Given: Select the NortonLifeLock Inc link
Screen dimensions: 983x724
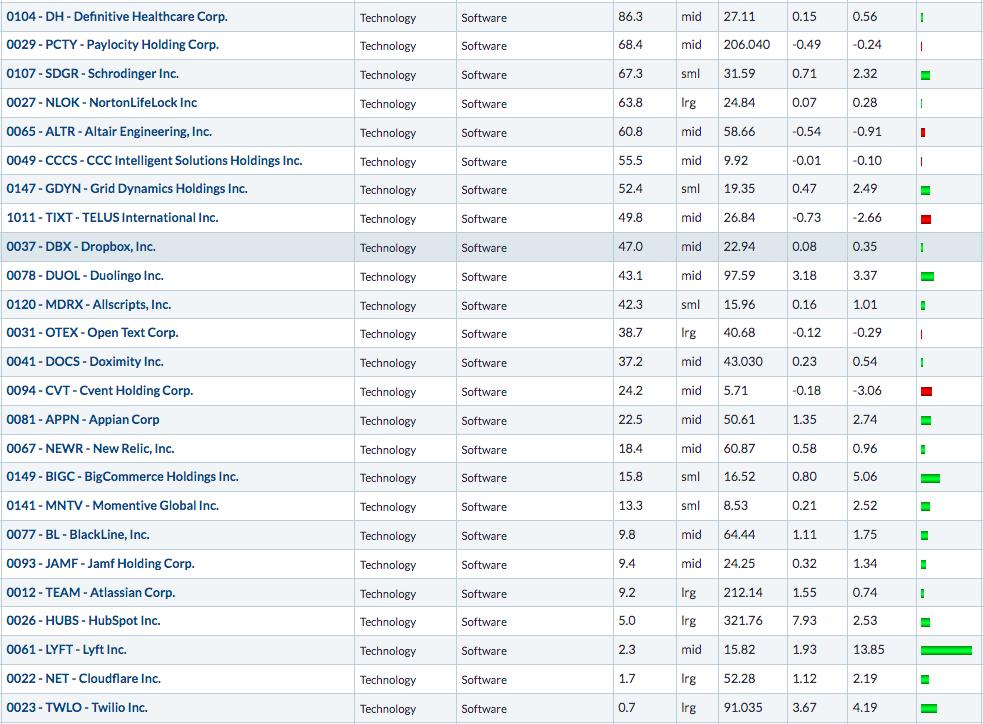Looking at the screenshot, I should pyautogui.click(x=102, y=103).
